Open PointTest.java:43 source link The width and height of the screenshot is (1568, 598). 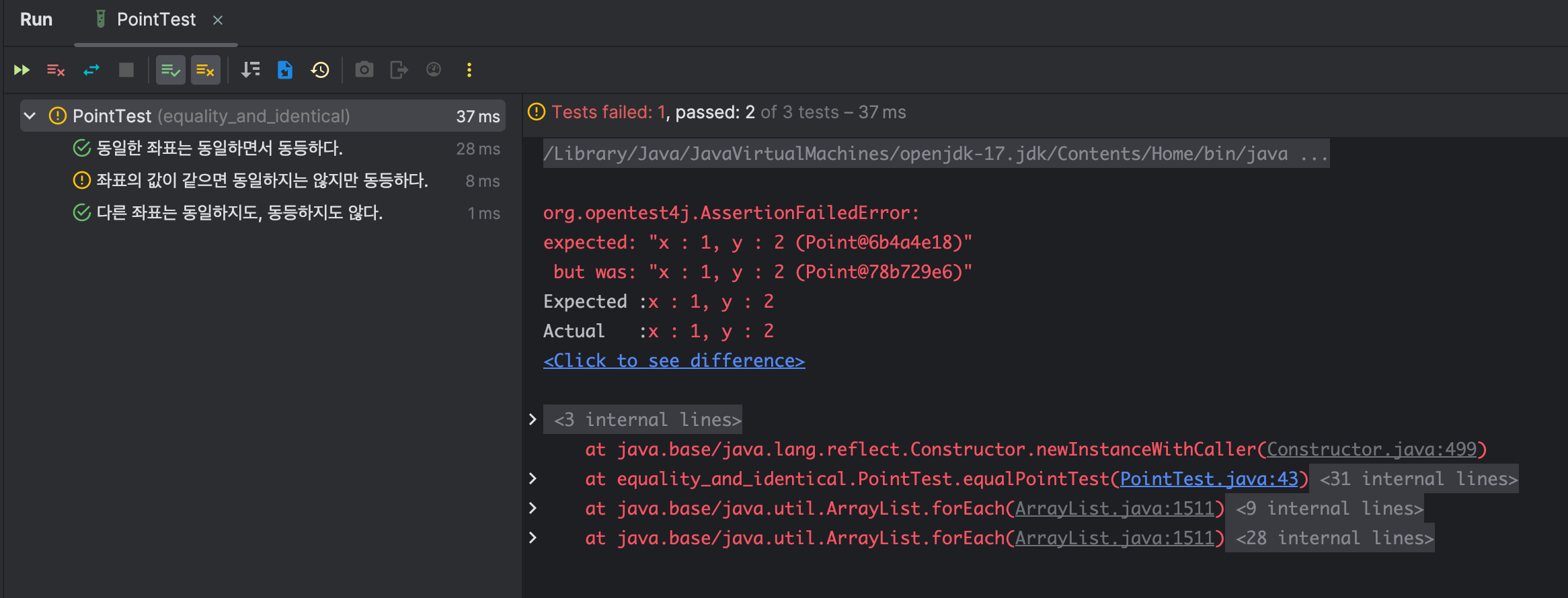point(1209,479)
